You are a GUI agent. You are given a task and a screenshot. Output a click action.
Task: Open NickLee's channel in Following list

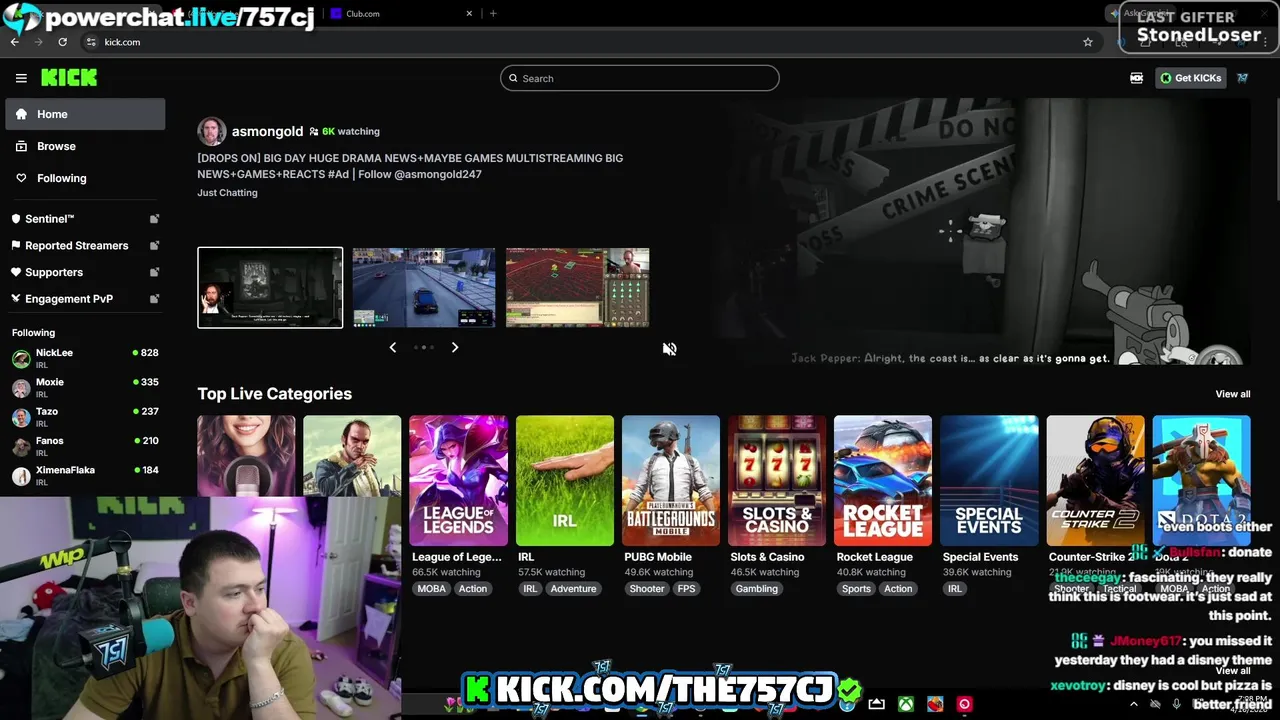click(85, 359)
